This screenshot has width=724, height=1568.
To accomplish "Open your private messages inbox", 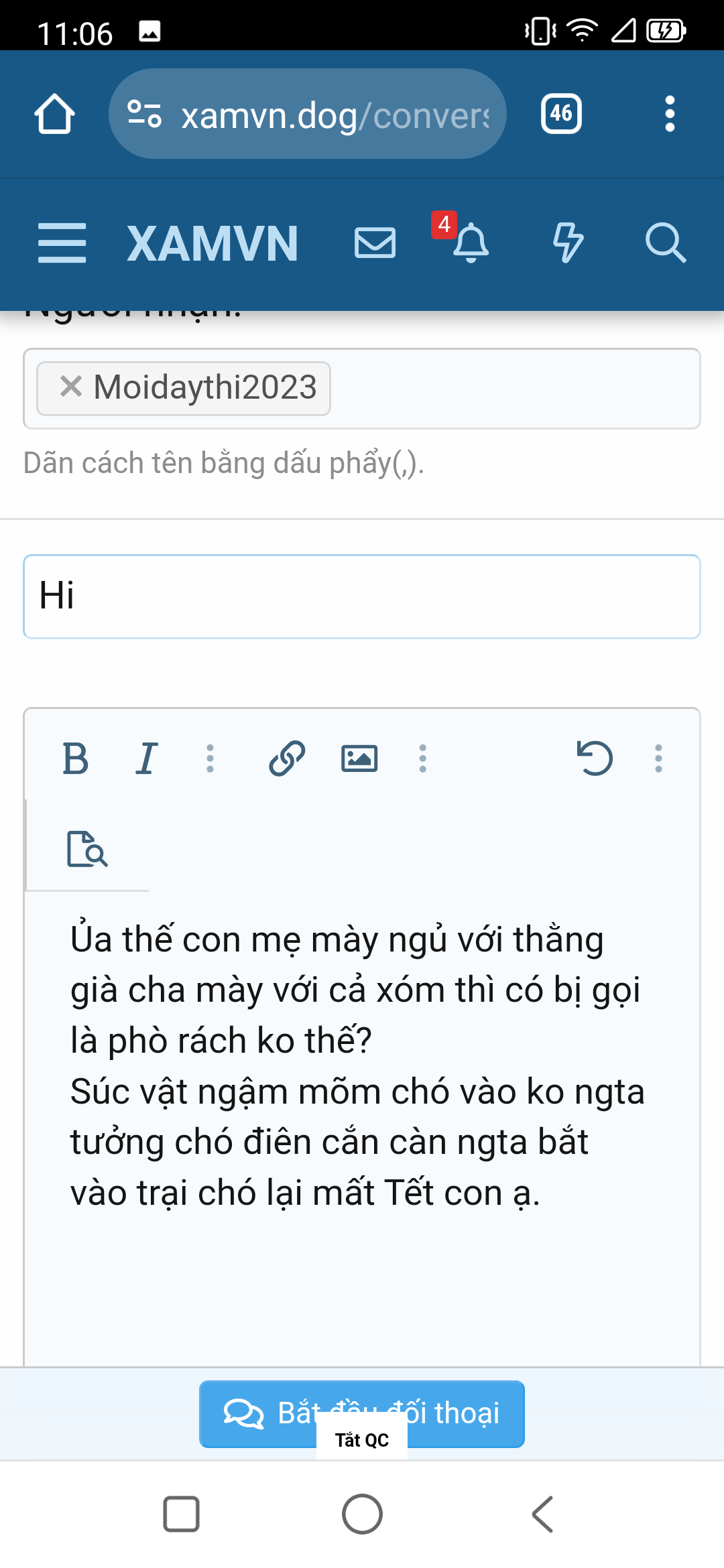I will pos(375,243).
